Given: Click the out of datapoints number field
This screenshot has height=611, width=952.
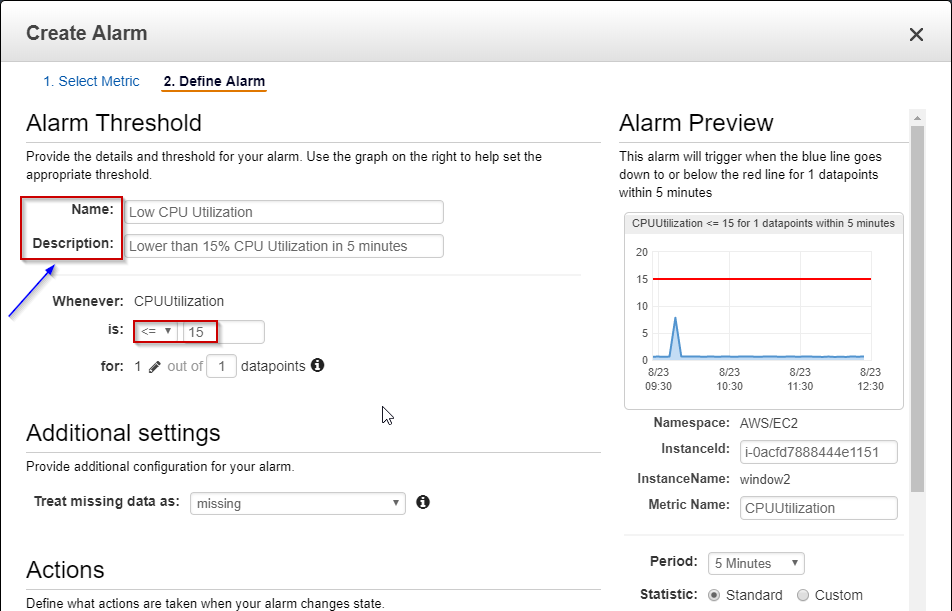Looking at the screenshot, I should [222, 366].
